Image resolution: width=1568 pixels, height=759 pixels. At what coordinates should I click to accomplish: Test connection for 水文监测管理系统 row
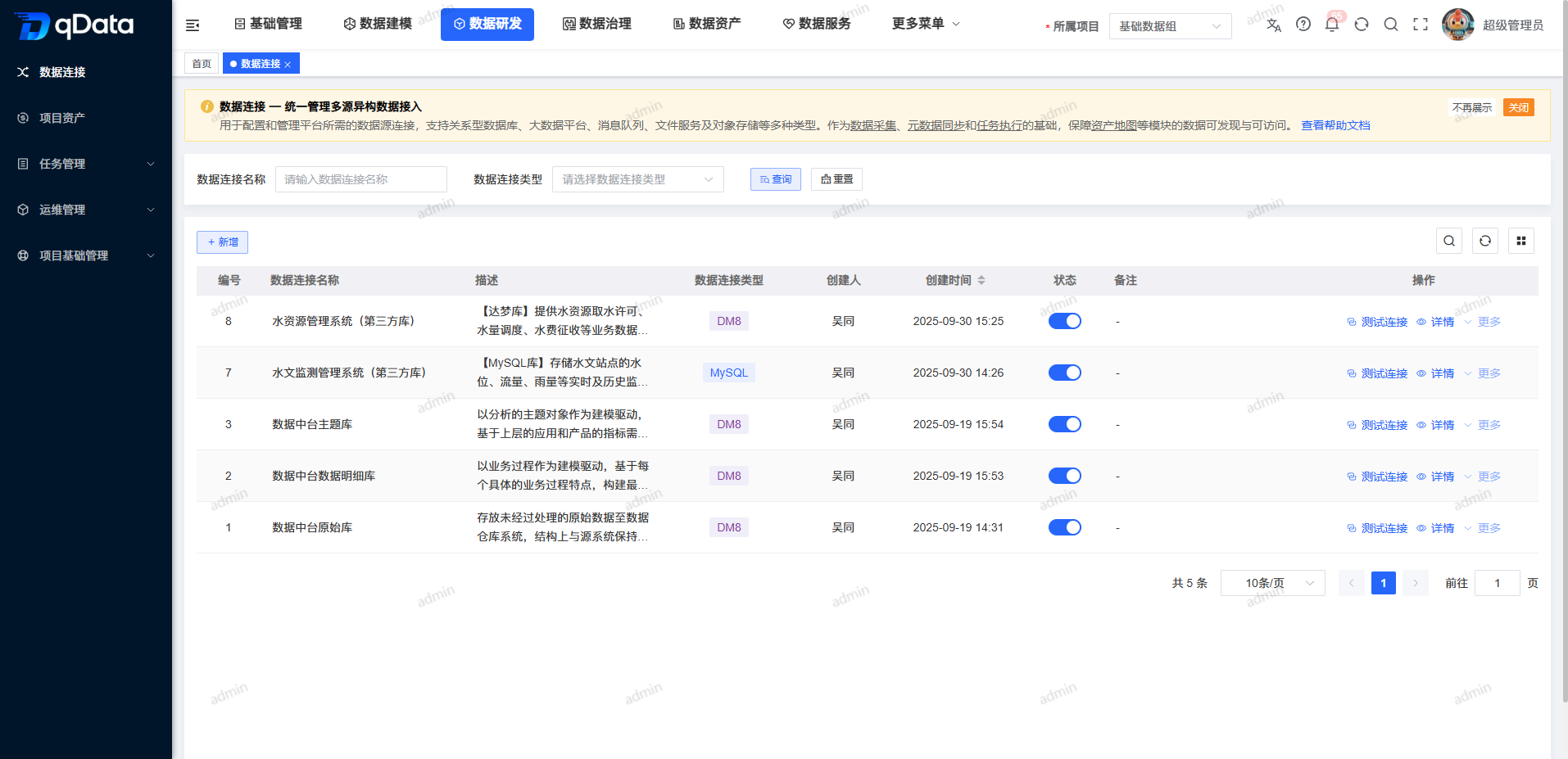pyautogui.click(x=1377, y=373)
